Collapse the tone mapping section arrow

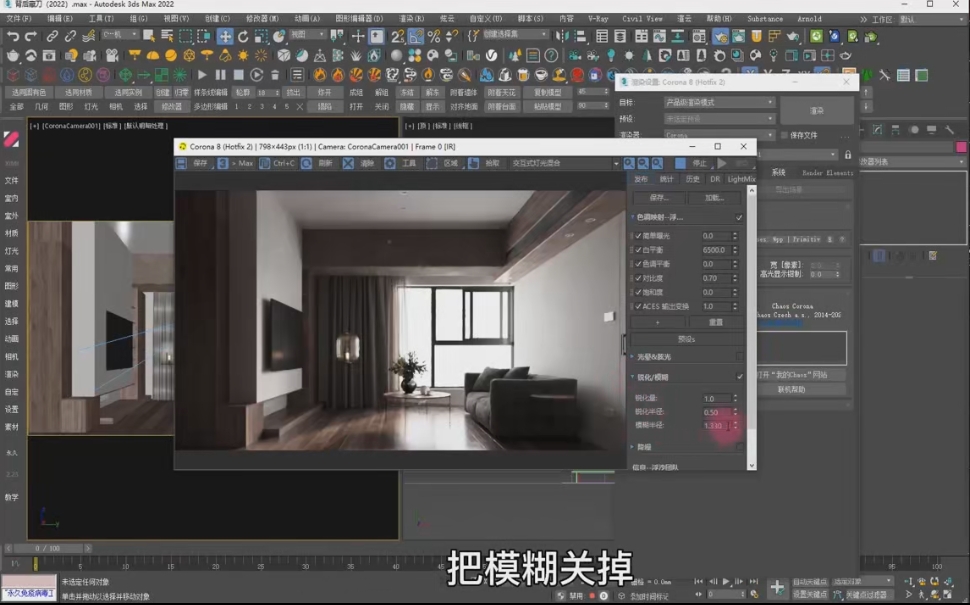pos(633,217)
